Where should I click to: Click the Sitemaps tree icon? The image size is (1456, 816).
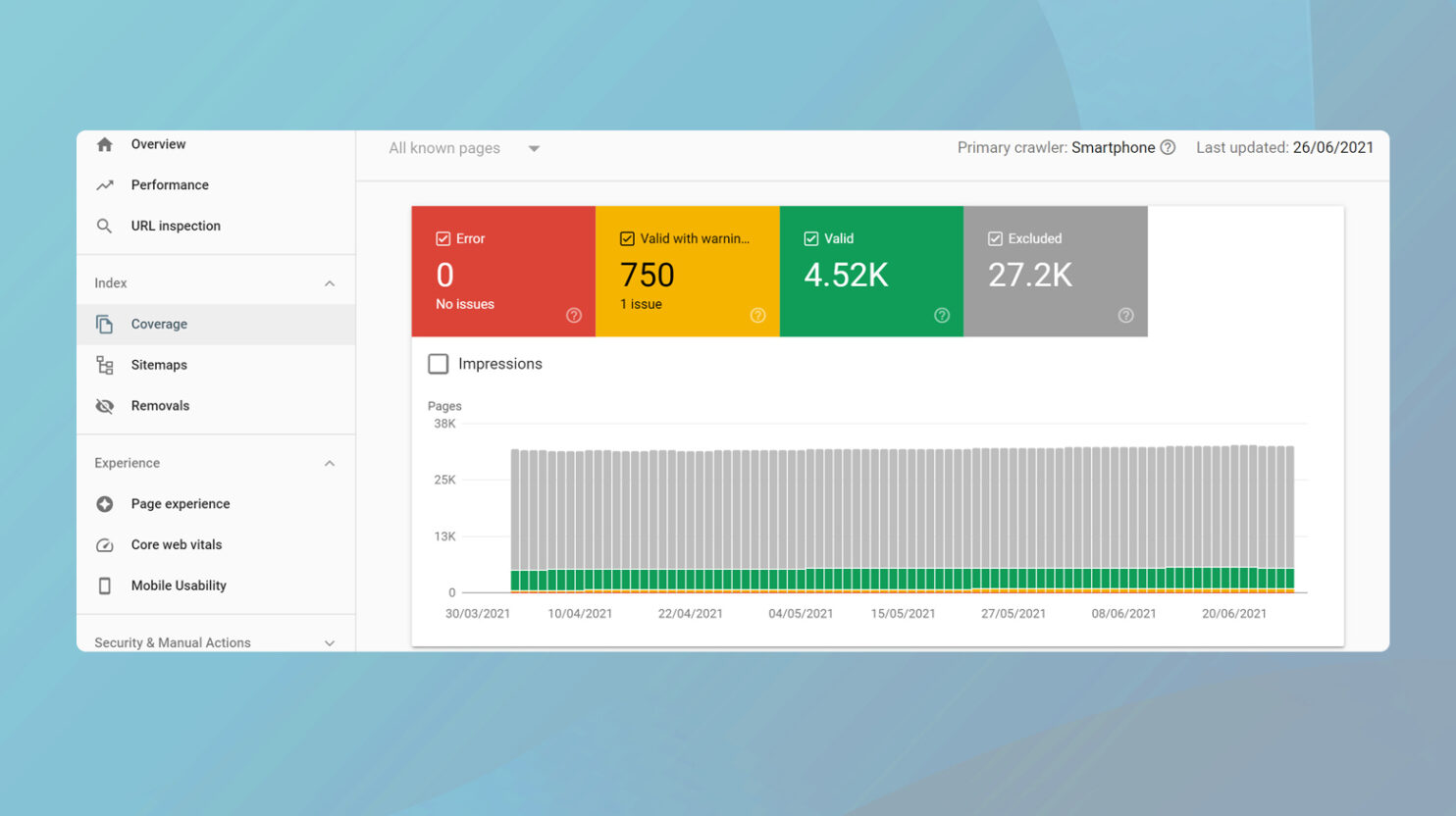click(105, 365)
